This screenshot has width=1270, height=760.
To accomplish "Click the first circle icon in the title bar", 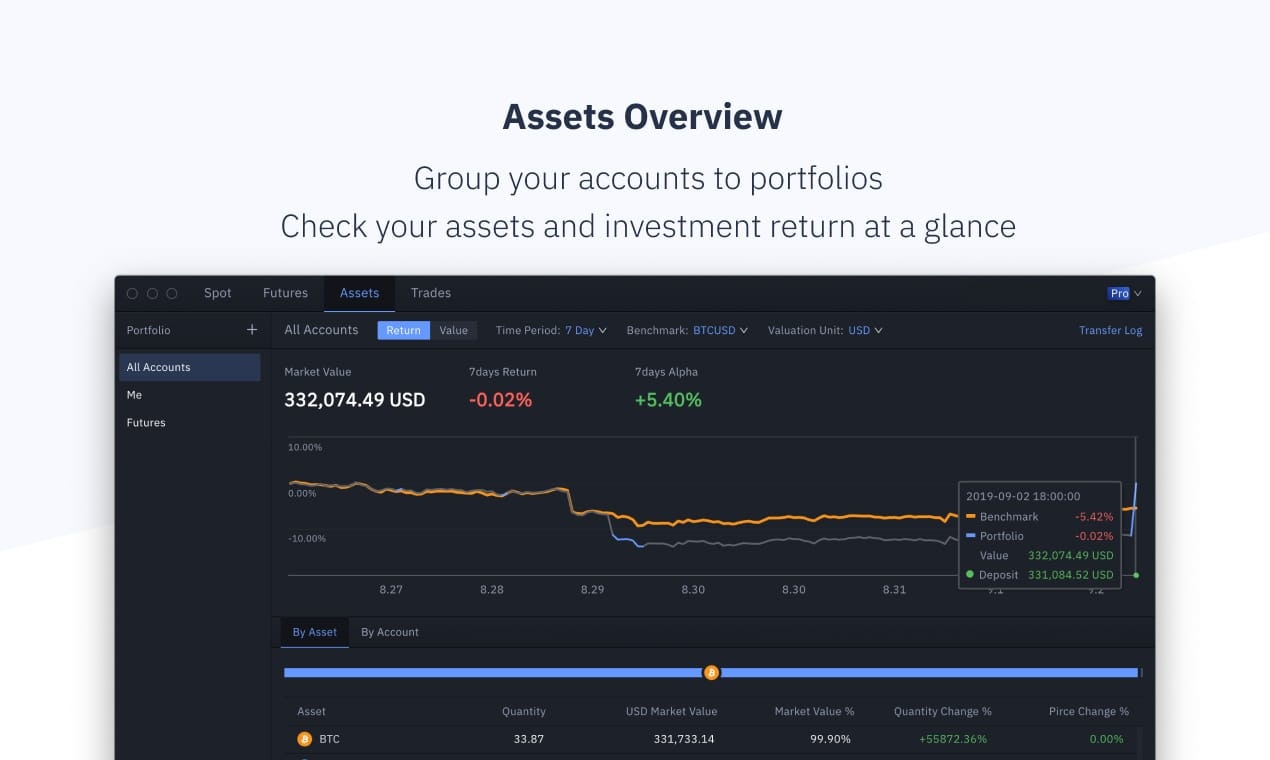I will pos(132,293).
